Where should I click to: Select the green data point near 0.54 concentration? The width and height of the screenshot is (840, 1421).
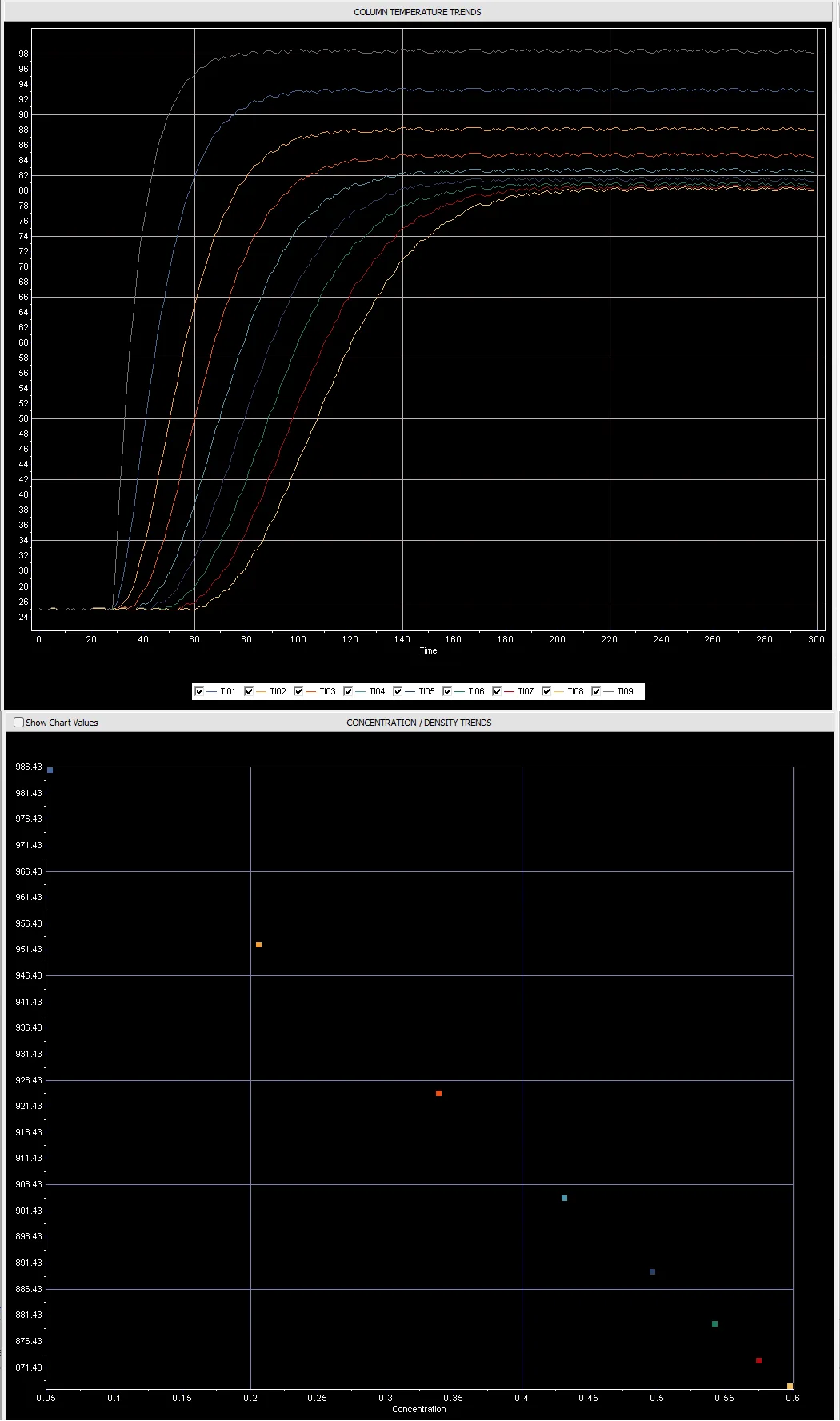(714, 1324)
